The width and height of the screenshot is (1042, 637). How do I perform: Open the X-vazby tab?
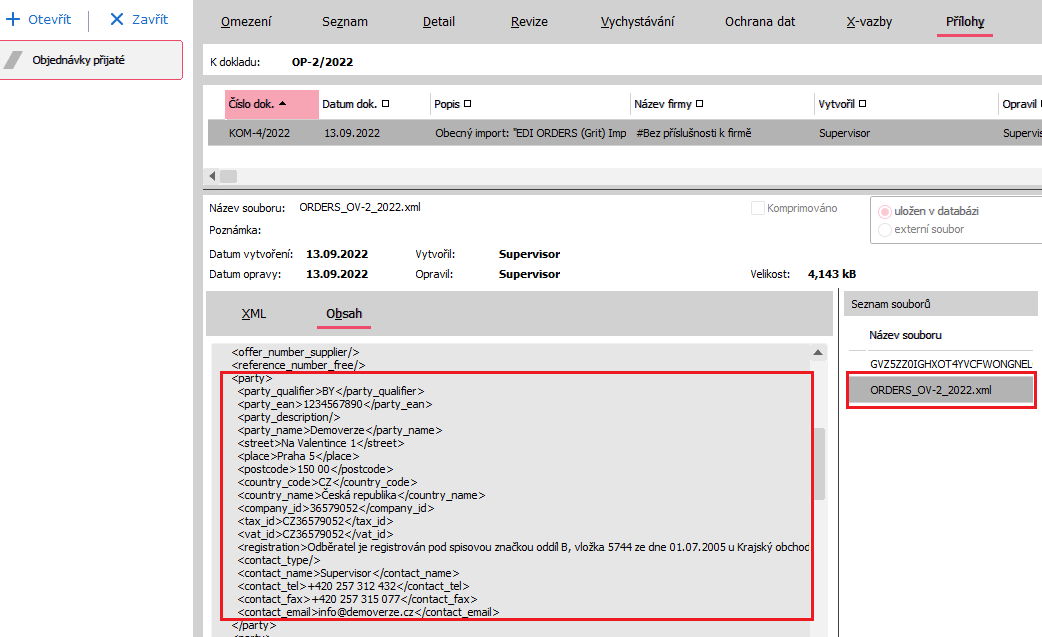pos(869,21)
